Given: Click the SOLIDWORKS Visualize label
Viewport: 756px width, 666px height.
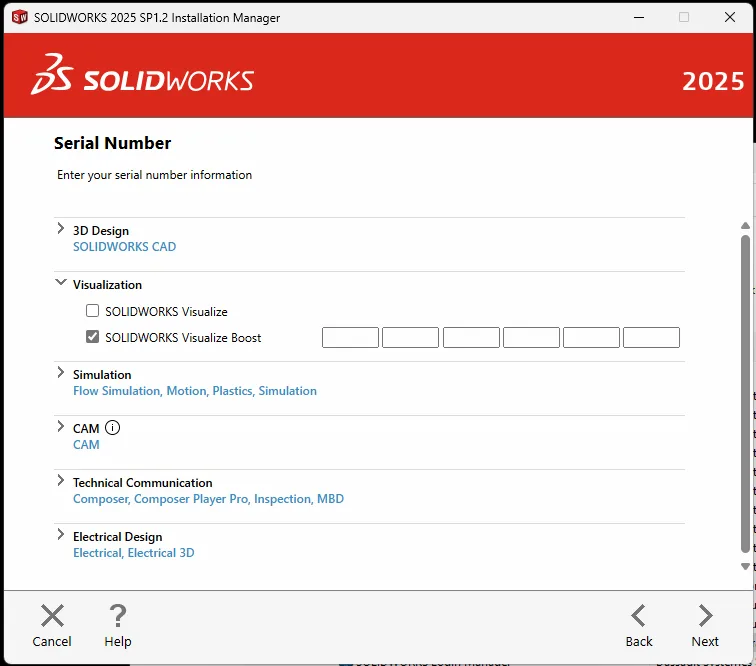Looking at the screenshot, I should (166, 312).
